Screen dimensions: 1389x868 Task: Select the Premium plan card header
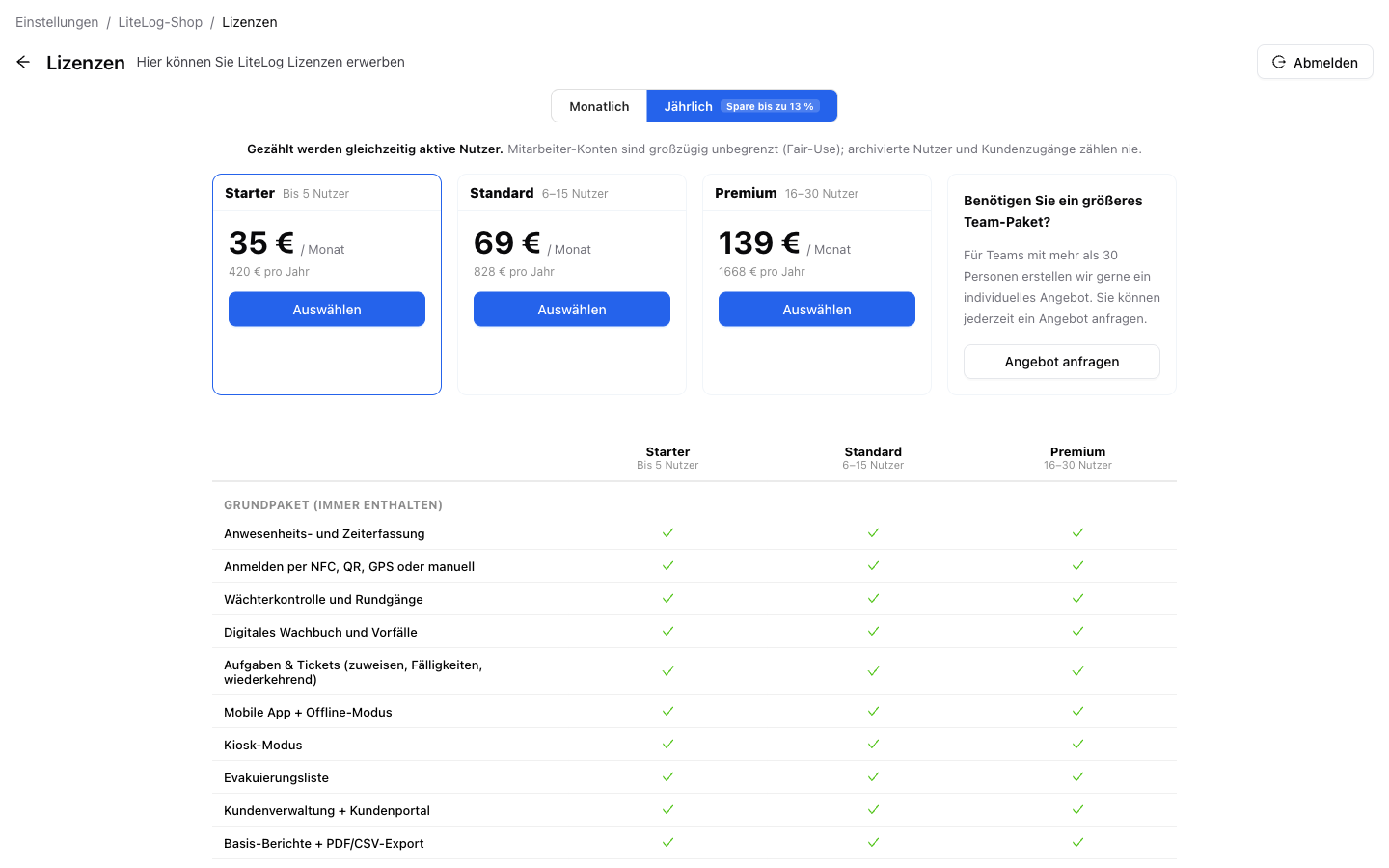pyautogui.click(x=817, y=193)
